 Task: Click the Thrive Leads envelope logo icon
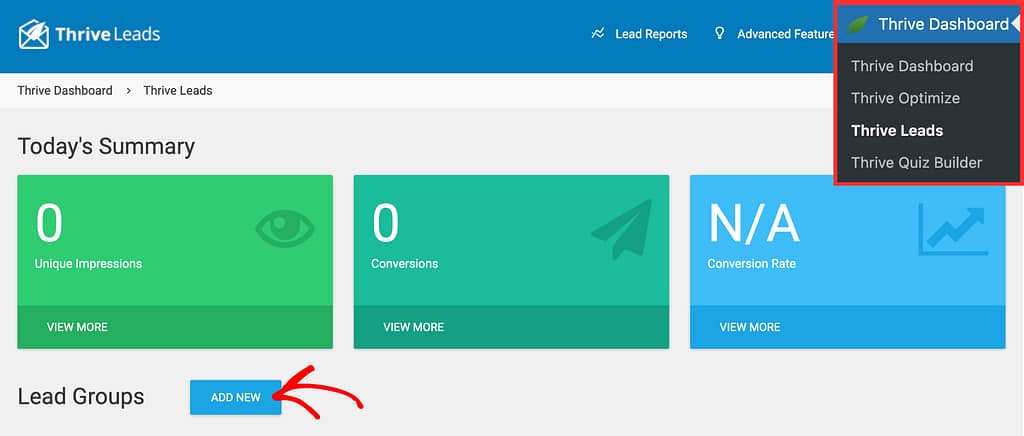[x=34, y=34]
